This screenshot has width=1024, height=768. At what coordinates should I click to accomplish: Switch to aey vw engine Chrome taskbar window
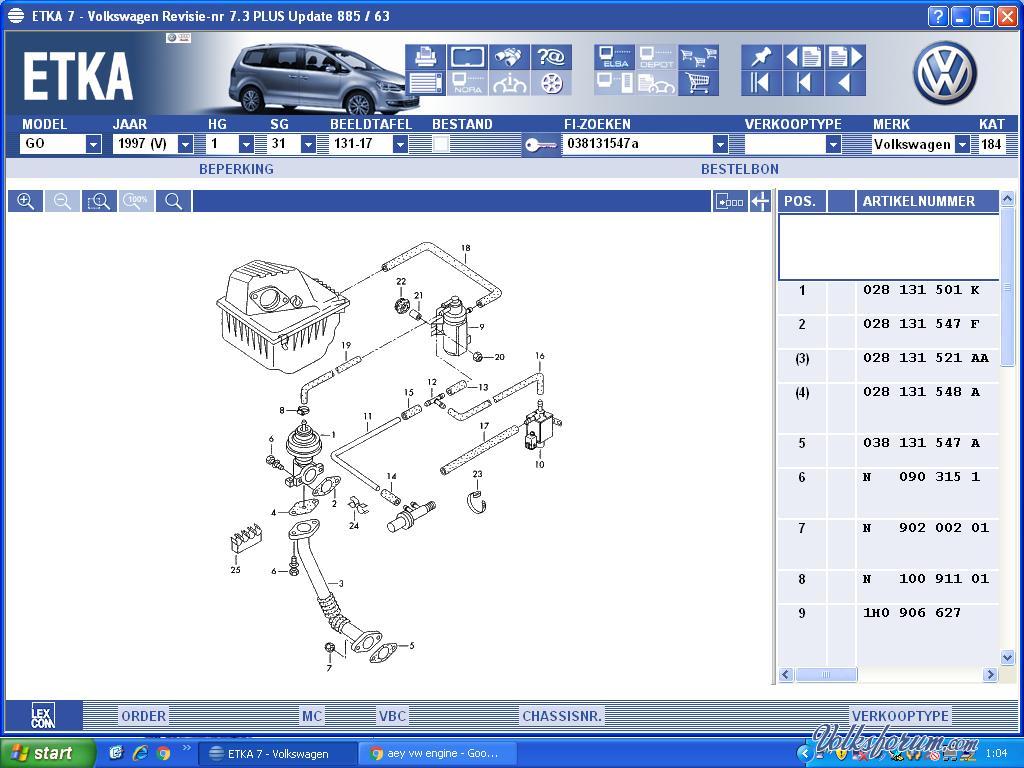tap(438, 754)
